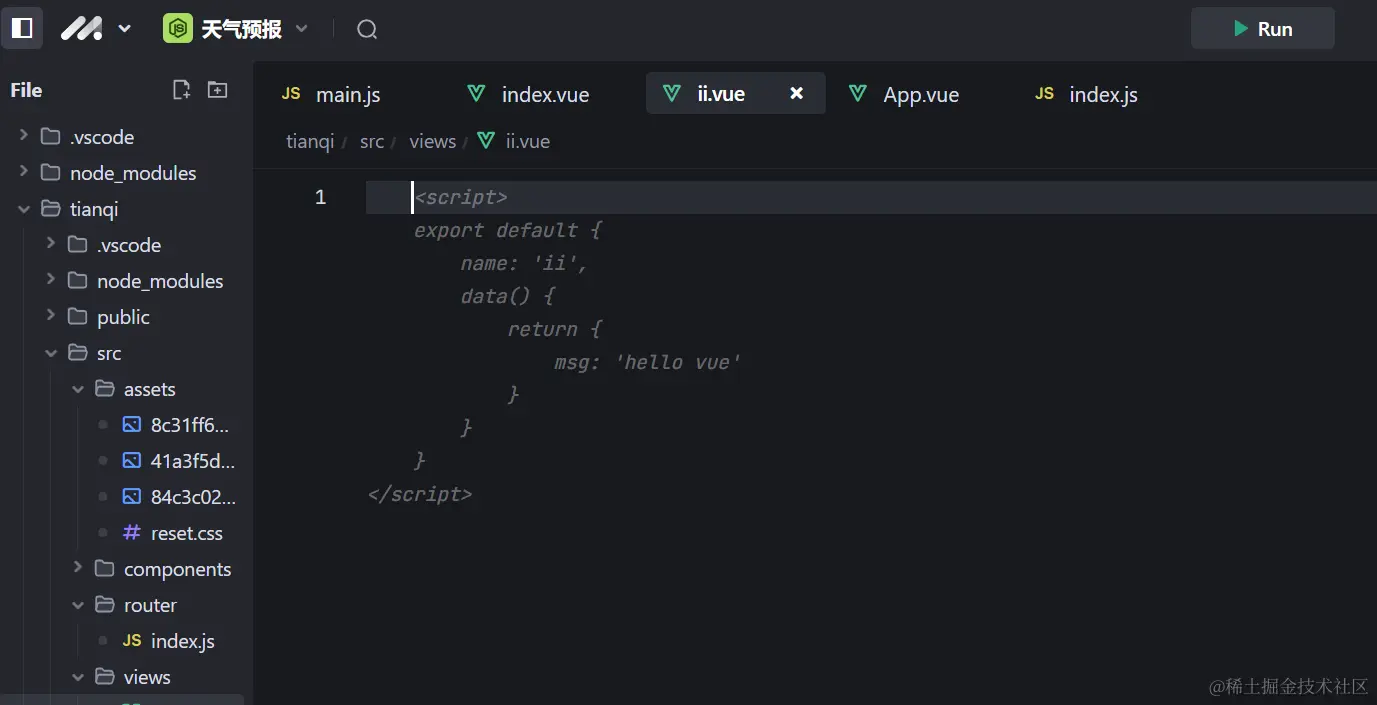Click the msg: 'hello vue' code line
The height and width of the screenshot is (705, 1377).
(647, 362)
